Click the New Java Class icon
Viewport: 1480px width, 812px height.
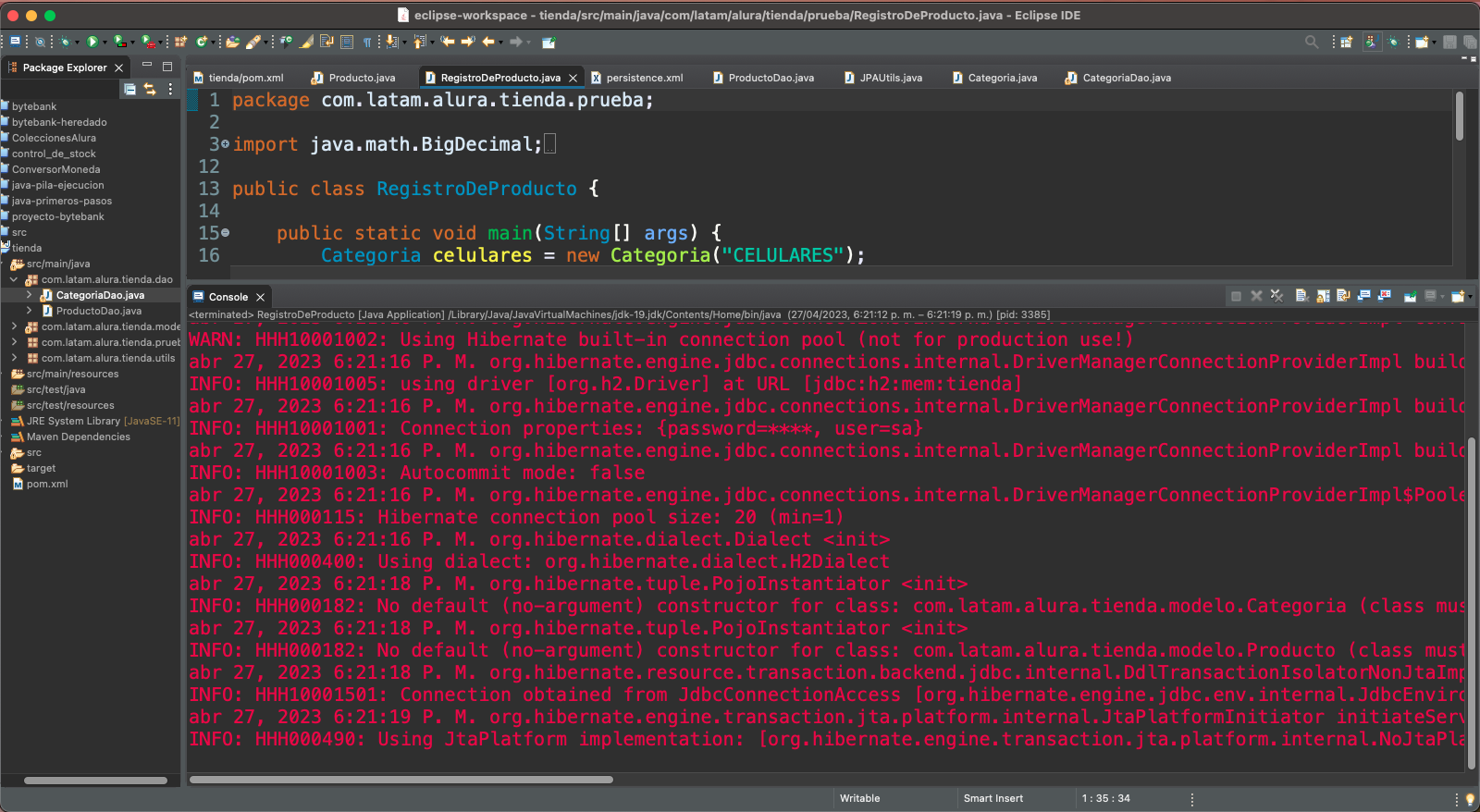pos(202,42)
